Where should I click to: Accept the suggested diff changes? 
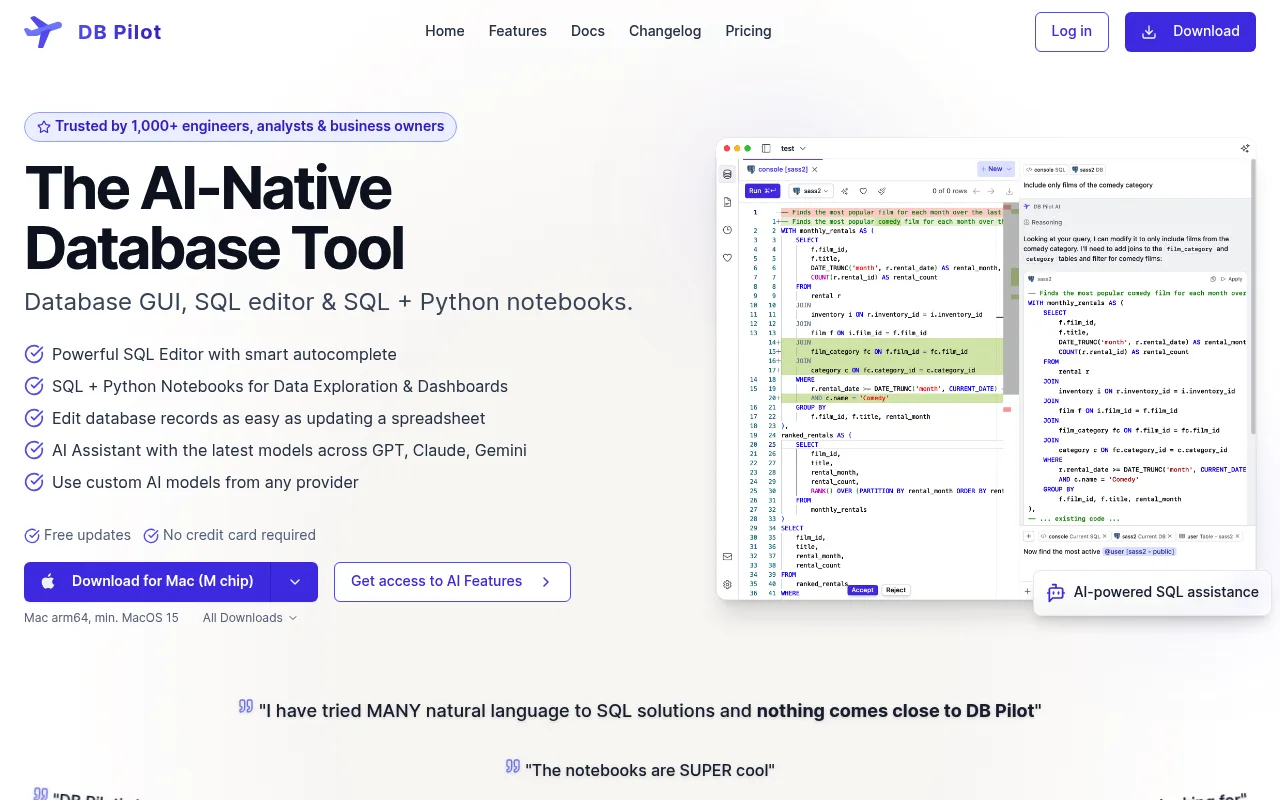pyautogui.click(x=862, y=590)
